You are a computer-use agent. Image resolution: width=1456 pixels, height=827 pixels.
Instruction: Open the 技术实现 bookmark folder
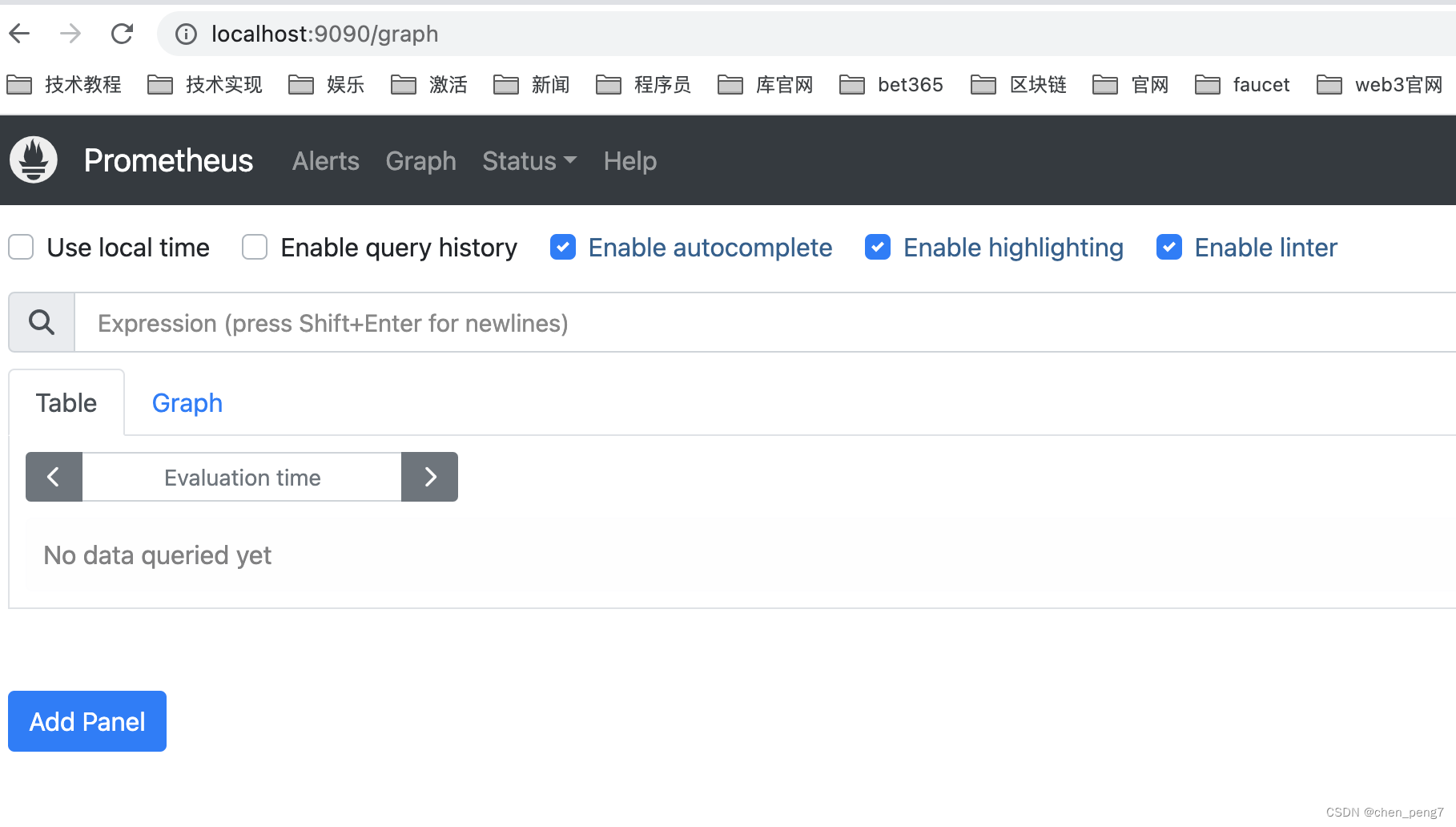[x=205, y=84]
